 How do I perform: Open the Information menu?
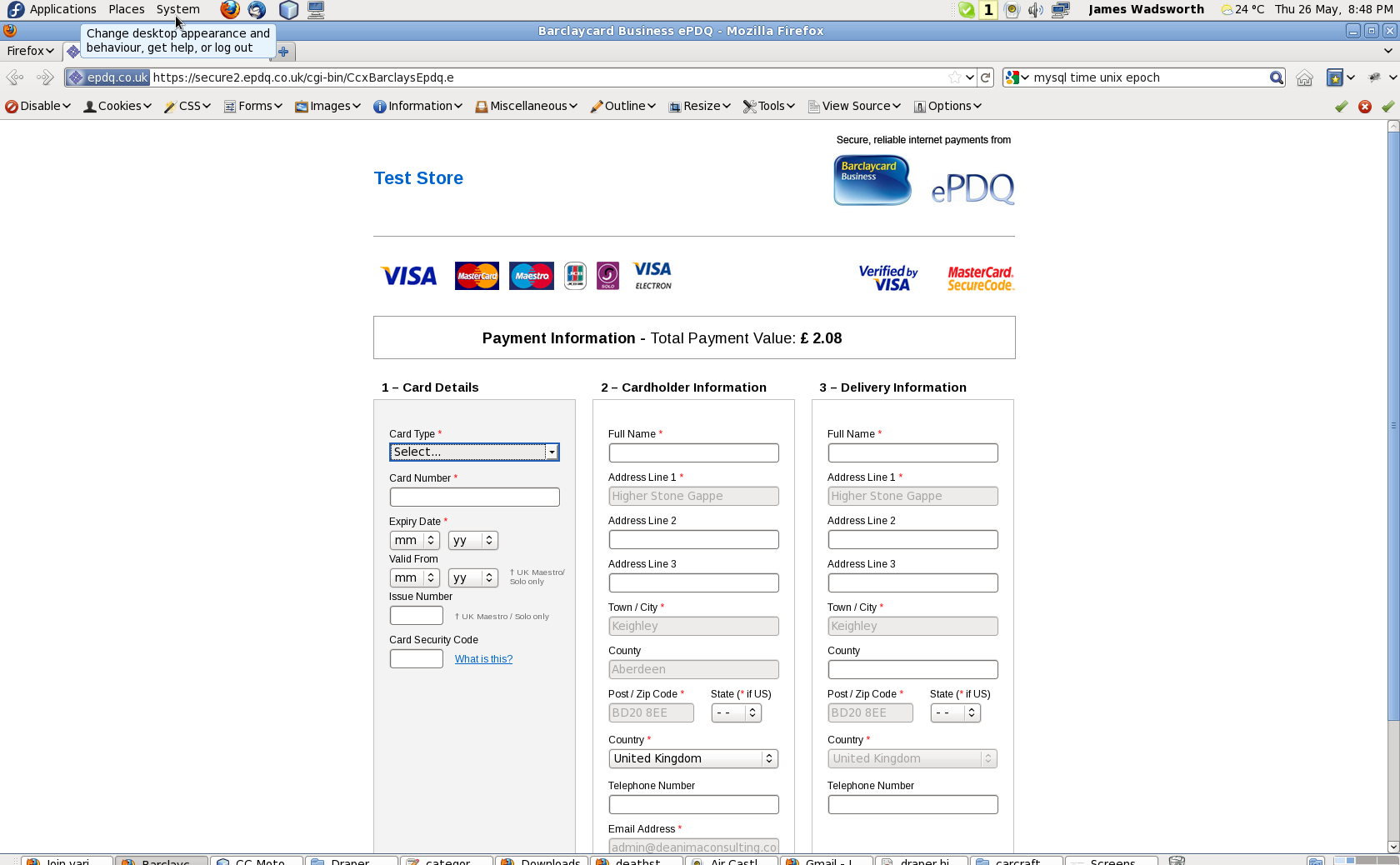tap(417, 107)
